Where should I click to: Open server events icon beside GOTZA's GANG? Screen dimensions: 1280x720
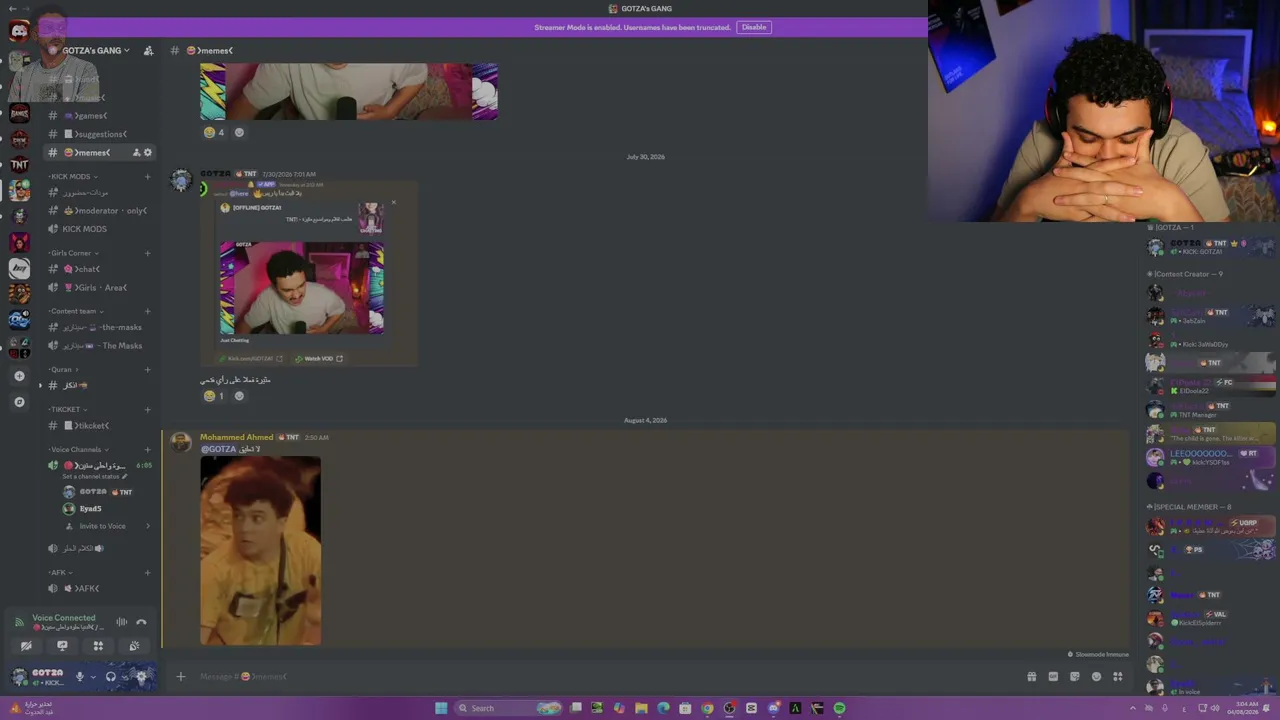148,51
